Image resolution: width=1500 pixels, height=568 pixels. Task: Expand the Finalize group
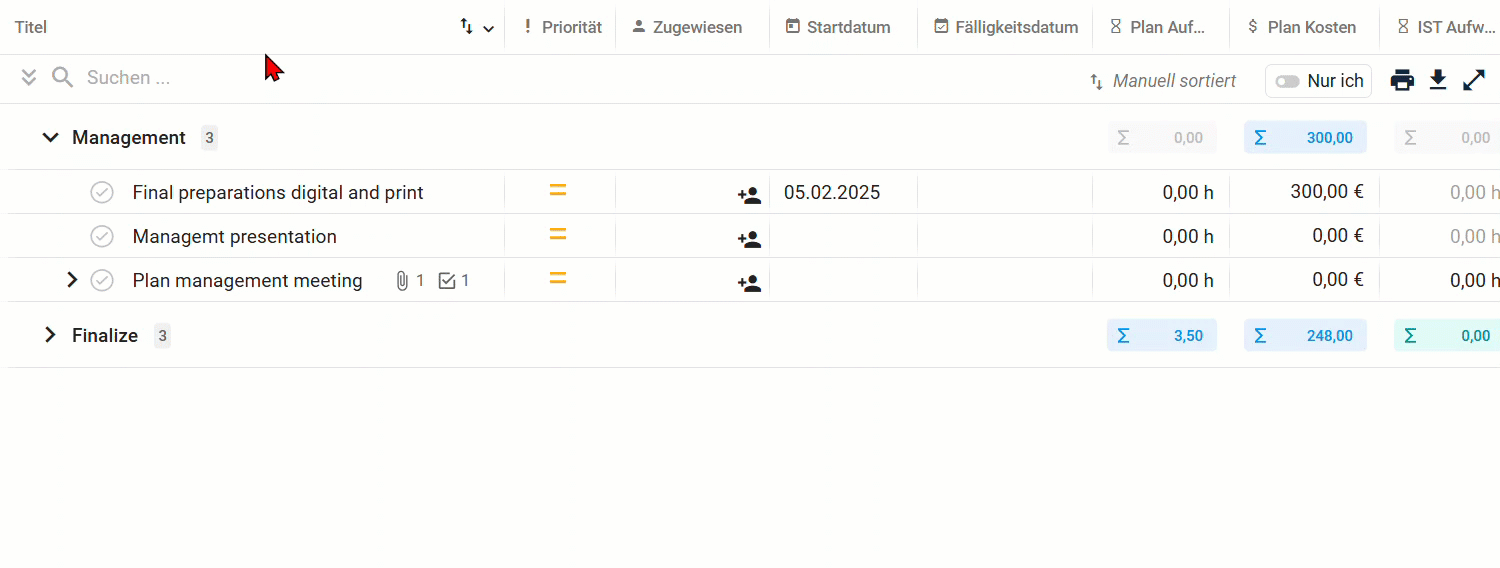coord(50,335)
